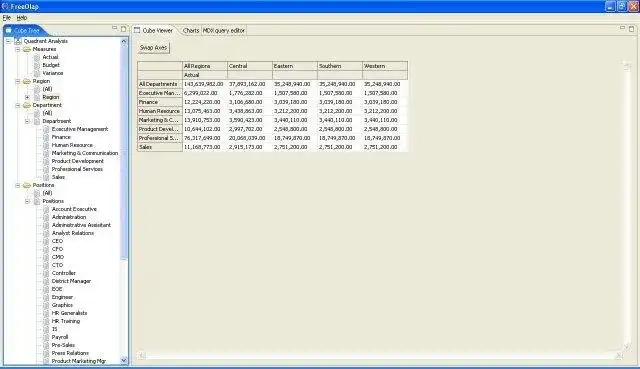This screenshot has width=640, height=369.
Task: Click the icon beside District Manager
Action: 46,281
